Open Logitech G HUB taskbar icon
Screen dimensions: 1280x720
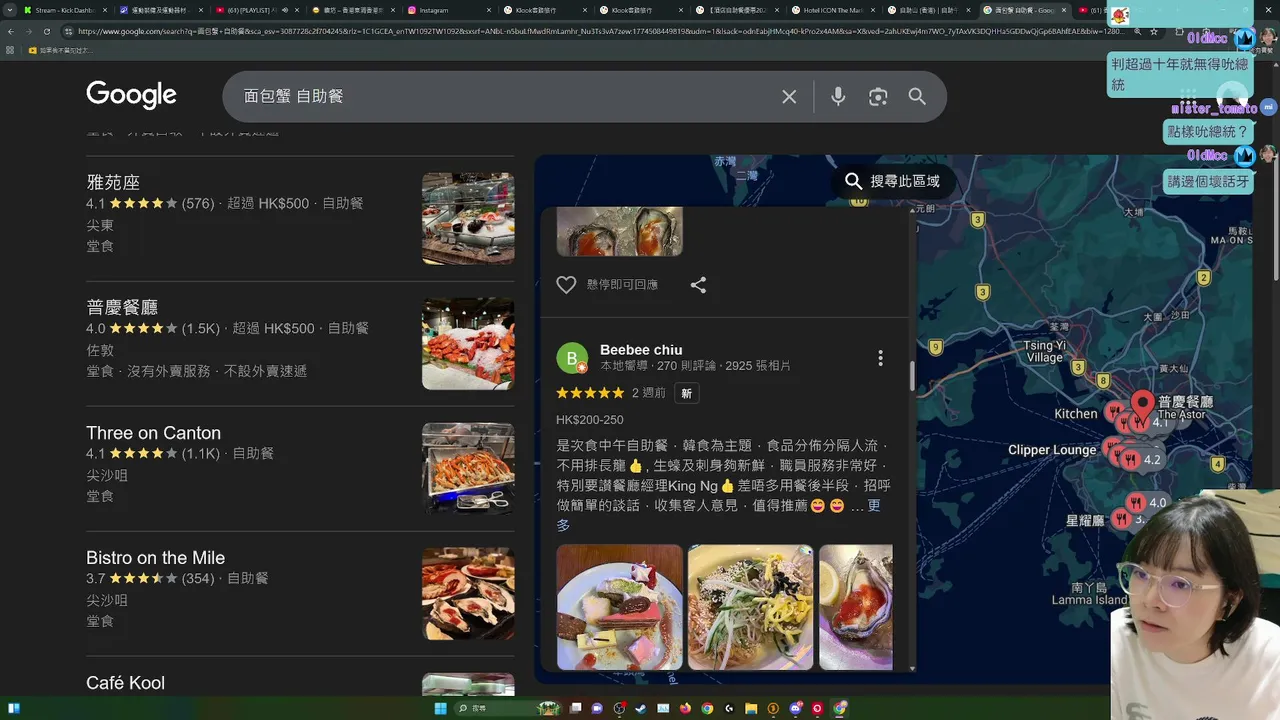(x=729, y=709)
